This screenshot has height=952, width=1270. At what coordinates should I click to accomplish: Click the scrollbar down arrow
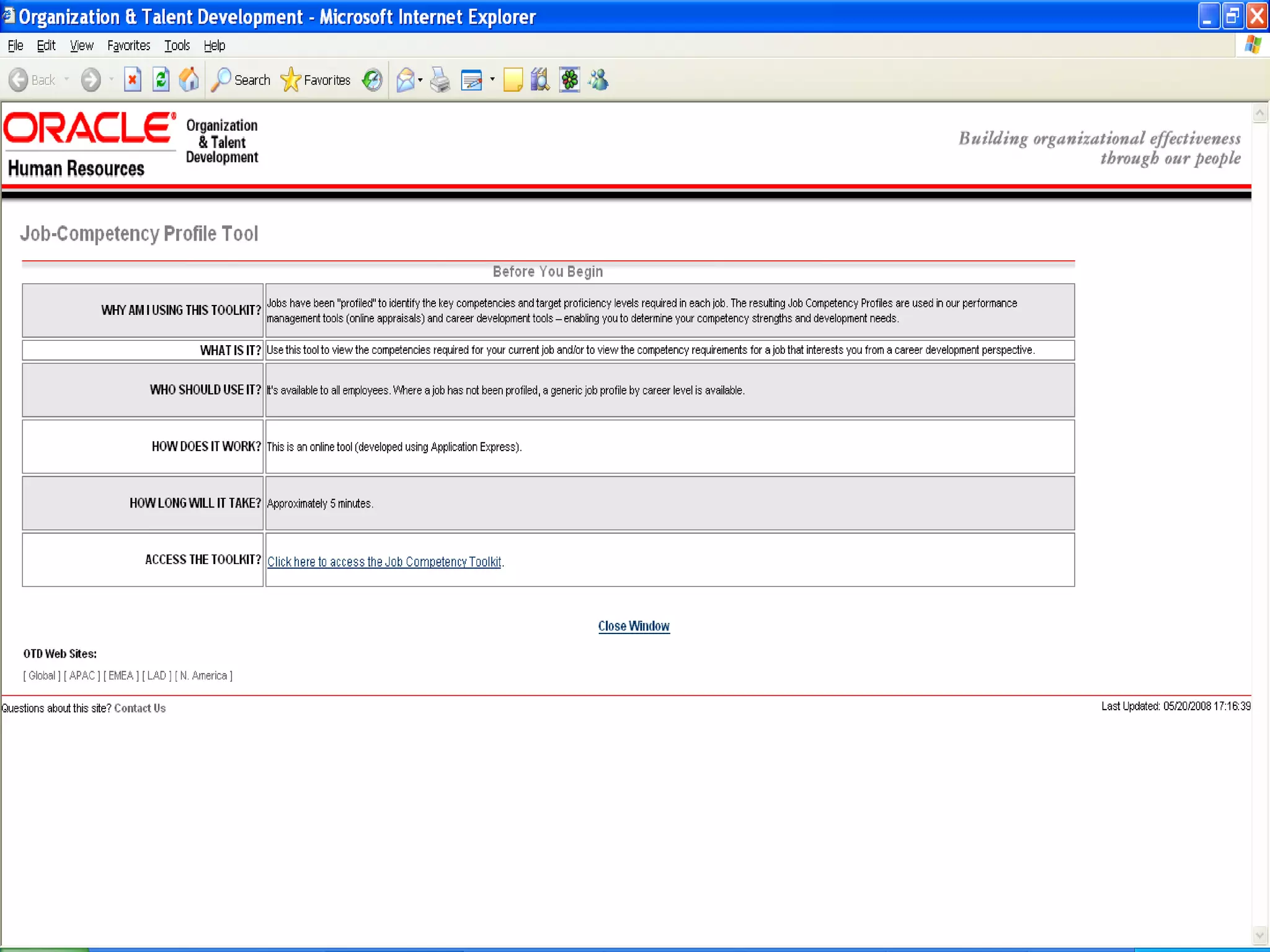click(x=1259, y=934)
